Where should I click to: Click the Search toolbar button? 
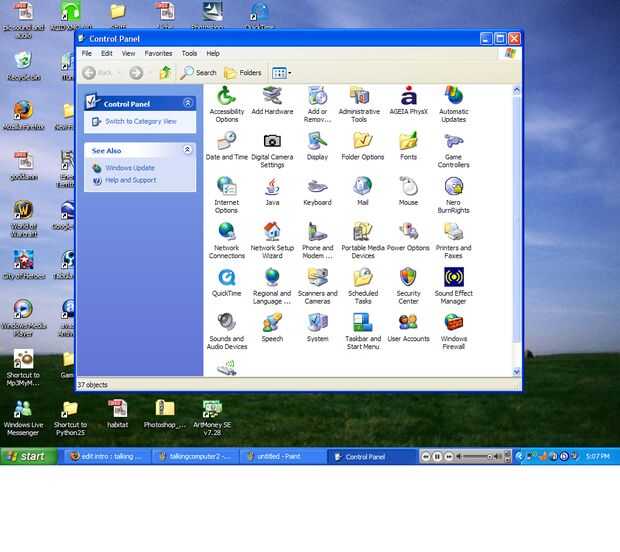click(x=198, y=73)
